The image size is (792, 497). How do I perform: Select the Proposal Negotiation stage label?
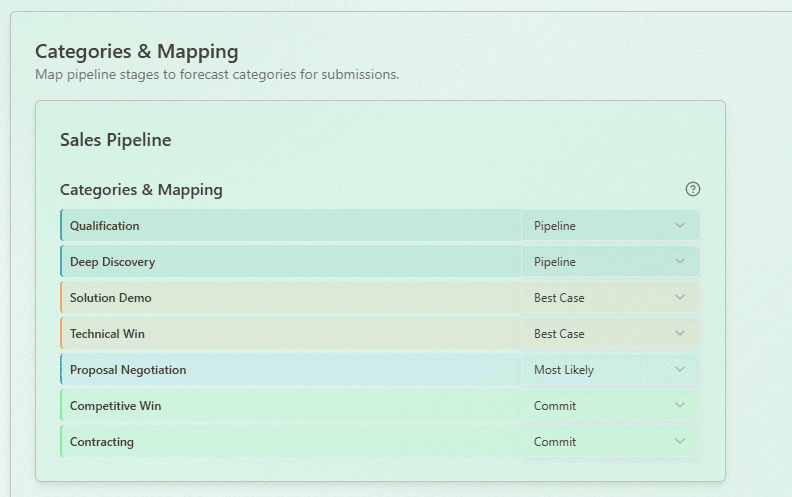(128, 370)
